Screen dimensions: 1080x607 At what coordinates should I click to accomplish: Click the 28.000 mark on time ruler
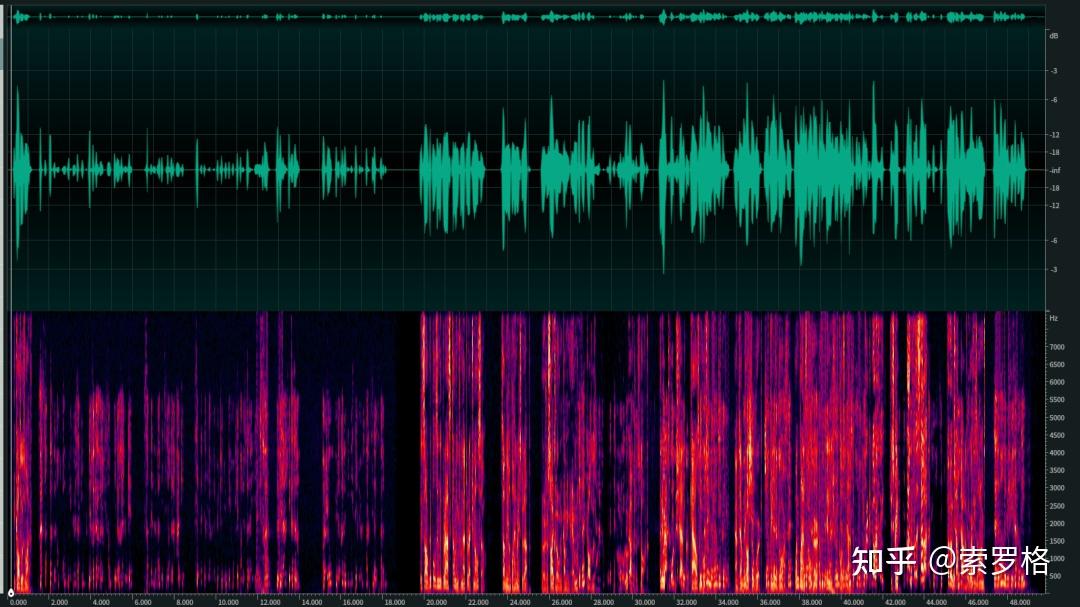pos(603,602)
